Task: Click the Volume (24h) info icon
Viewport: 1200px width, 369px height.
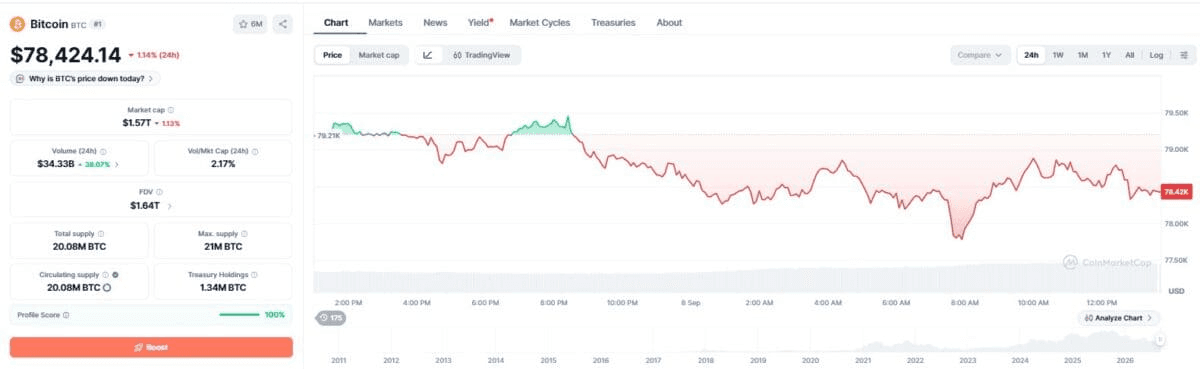Action: (103, 152)
